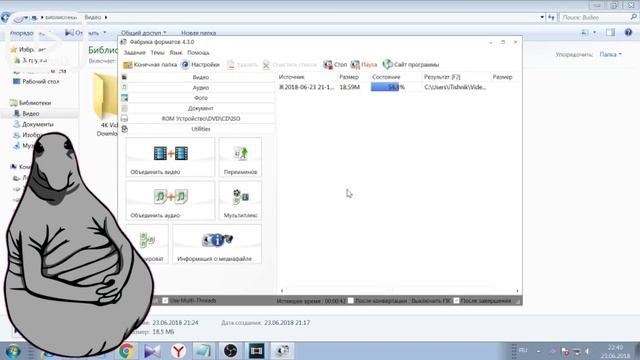Image resolution: width=640 pixels, height=360 pixels.
Task: Click the 18.59M size cell
Action: point(349,87)
